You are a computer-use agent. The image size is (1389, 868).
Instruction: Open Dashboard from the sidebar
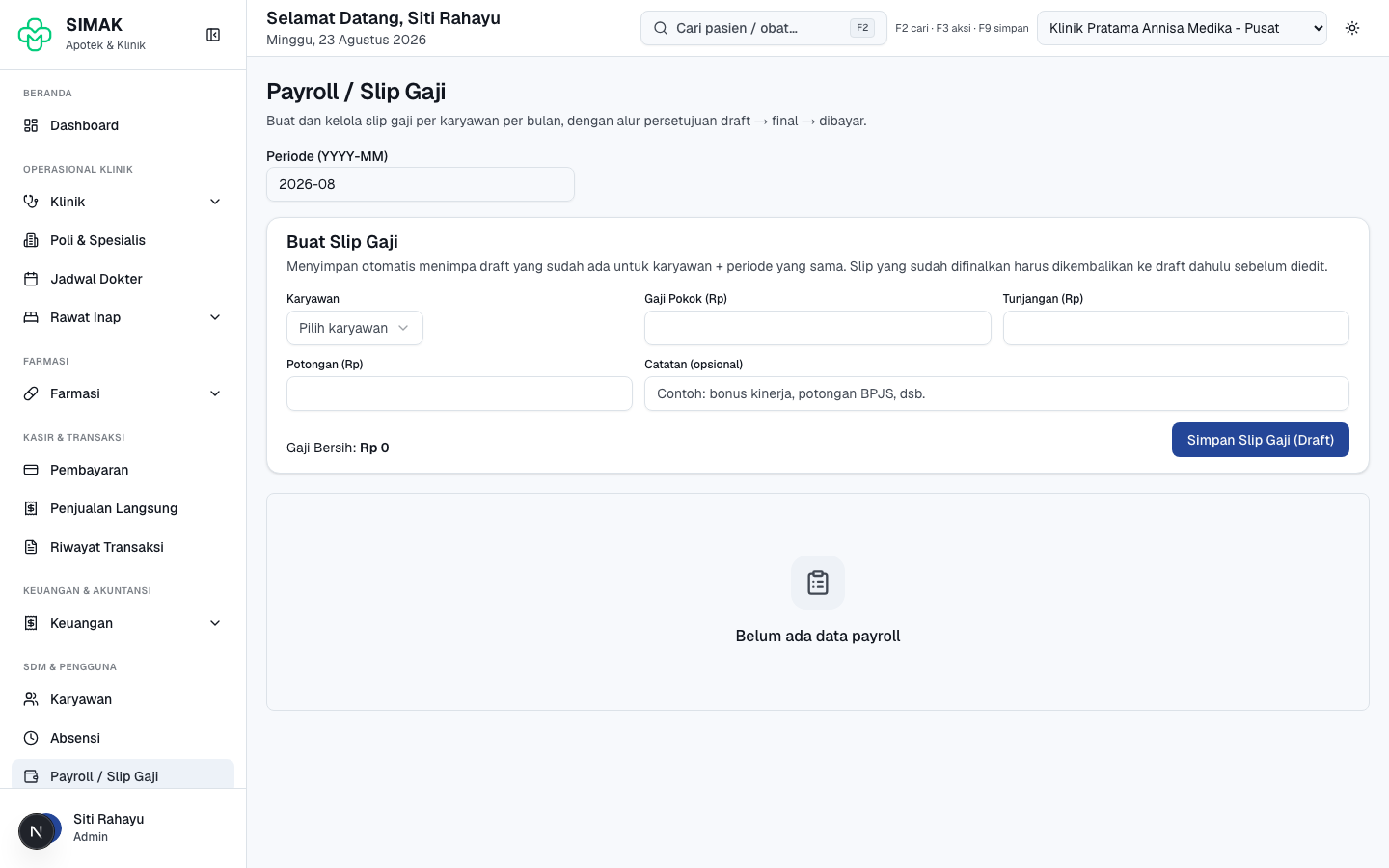point(123,125)
